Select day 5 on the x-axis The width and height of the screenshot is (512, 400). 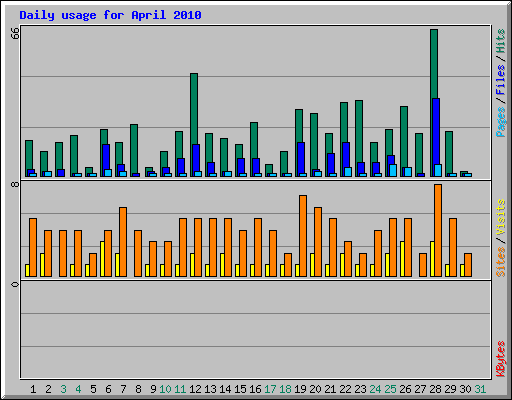point(93,389)
